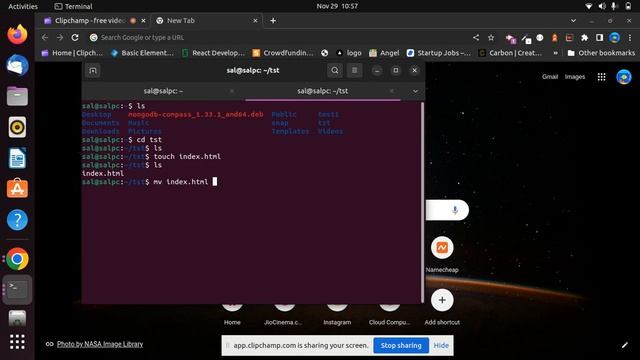Open Ubuntu Software store from dock

click(x=17, y=189)
